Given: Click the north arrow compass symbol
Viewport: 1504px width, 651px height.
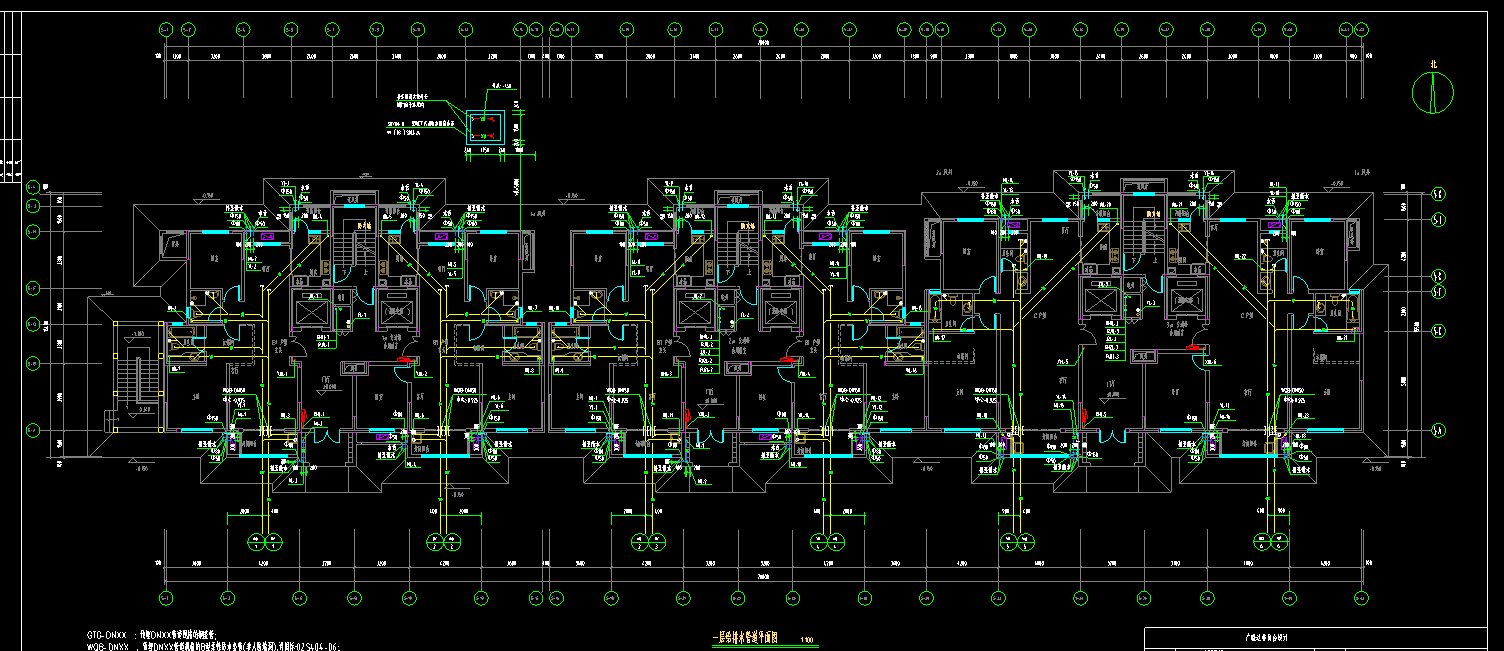Looking at the screenshot, I should [x=1432, y=92].
